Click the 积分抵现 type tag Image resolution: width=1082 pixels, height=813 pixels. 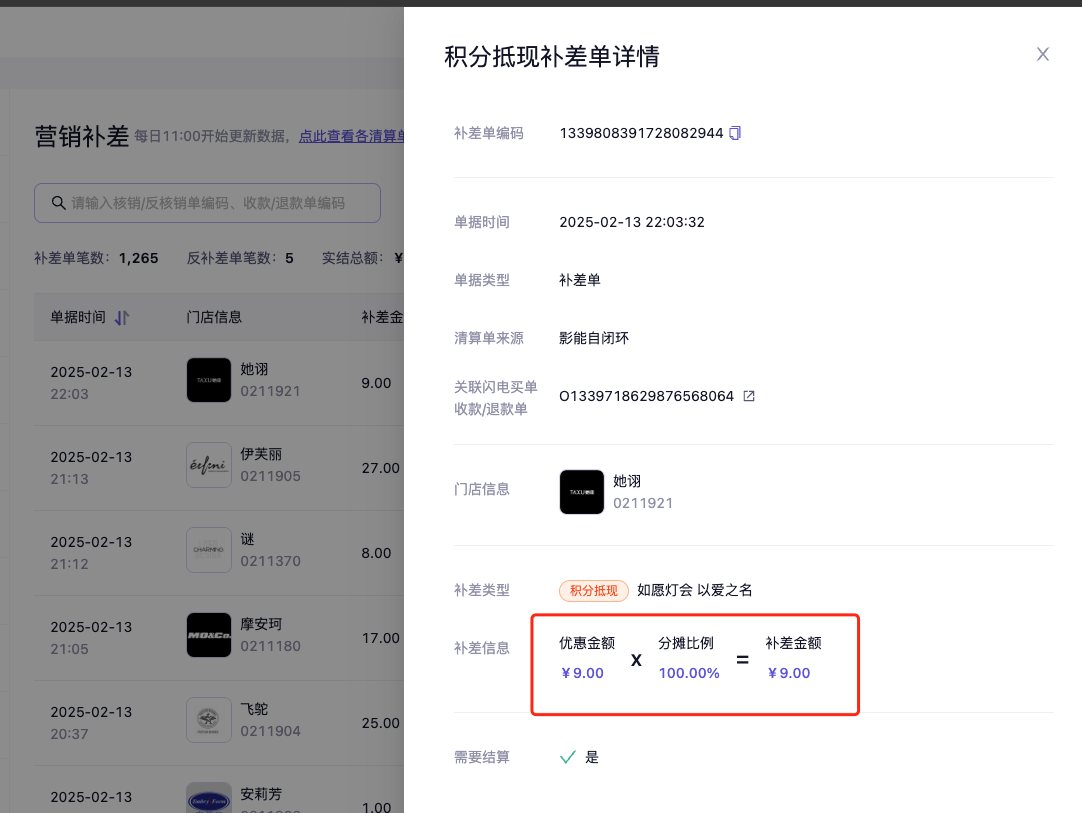point(594,591)
